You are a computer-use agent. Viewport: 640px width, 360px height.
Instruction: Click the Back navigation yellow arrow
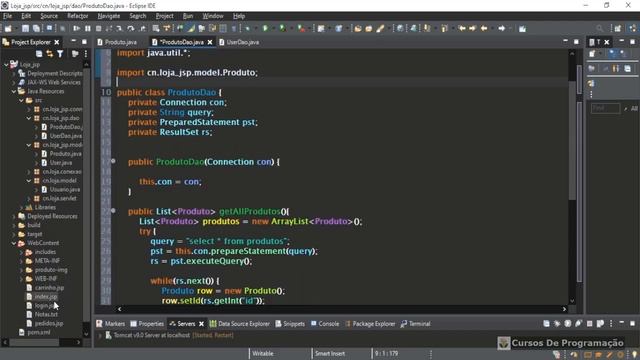point(484,28)
